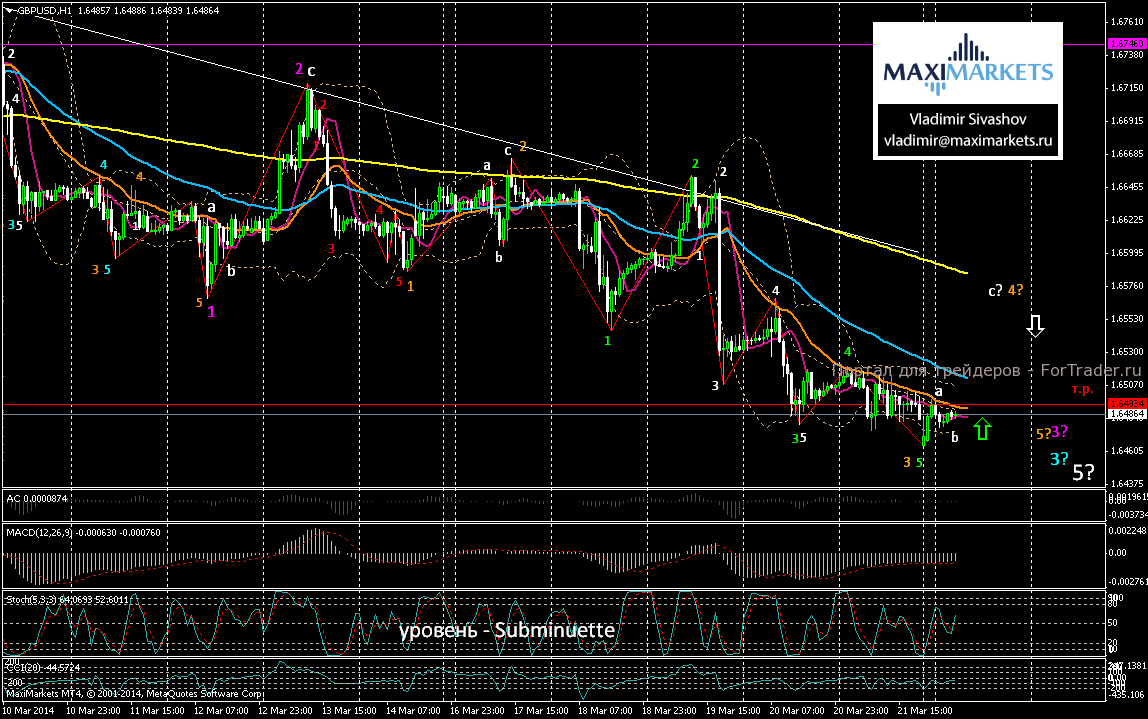
Task: Open the GBPUSD,H1 chart title triangle
Action: pos(8,9)
